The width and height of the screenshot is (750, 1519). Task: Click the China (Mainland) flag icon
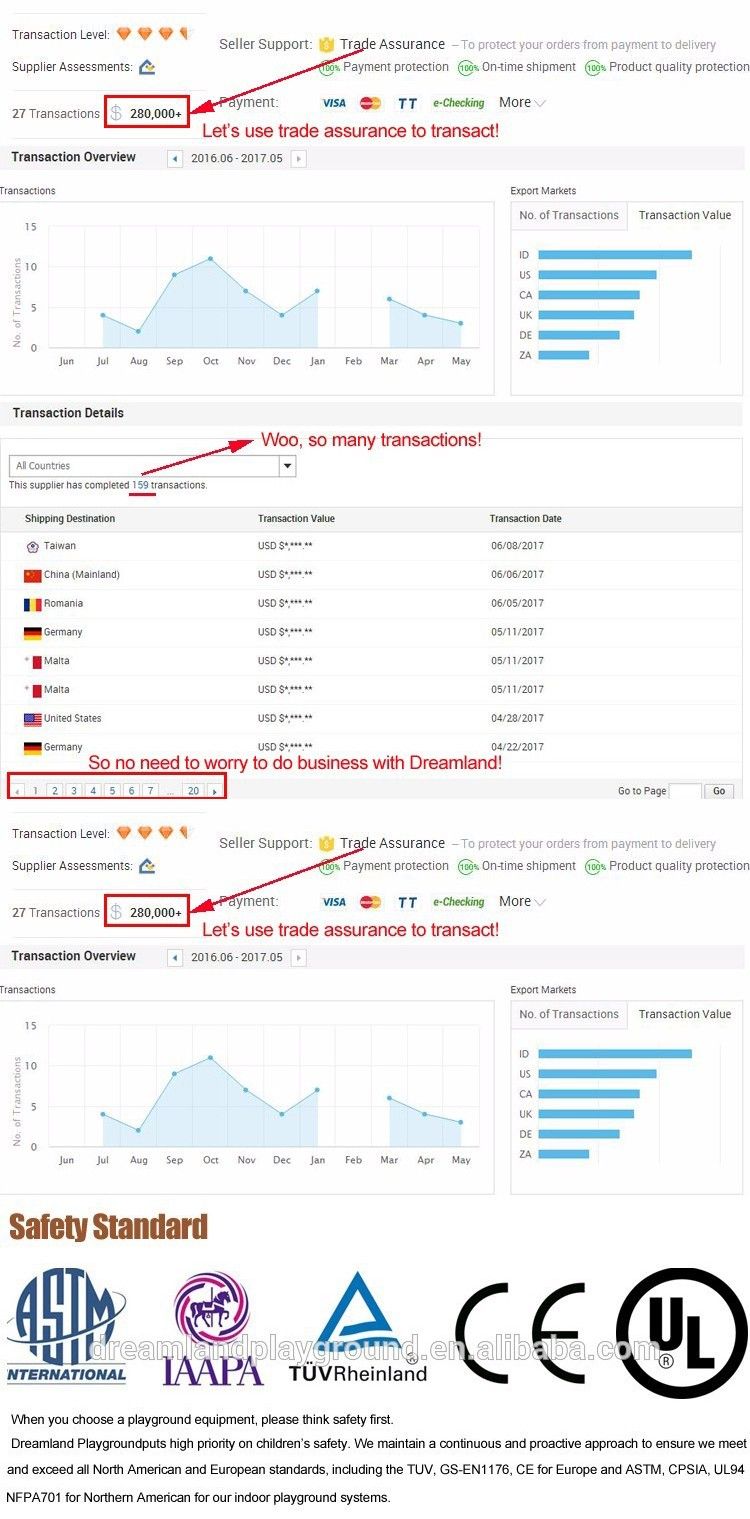32,575
